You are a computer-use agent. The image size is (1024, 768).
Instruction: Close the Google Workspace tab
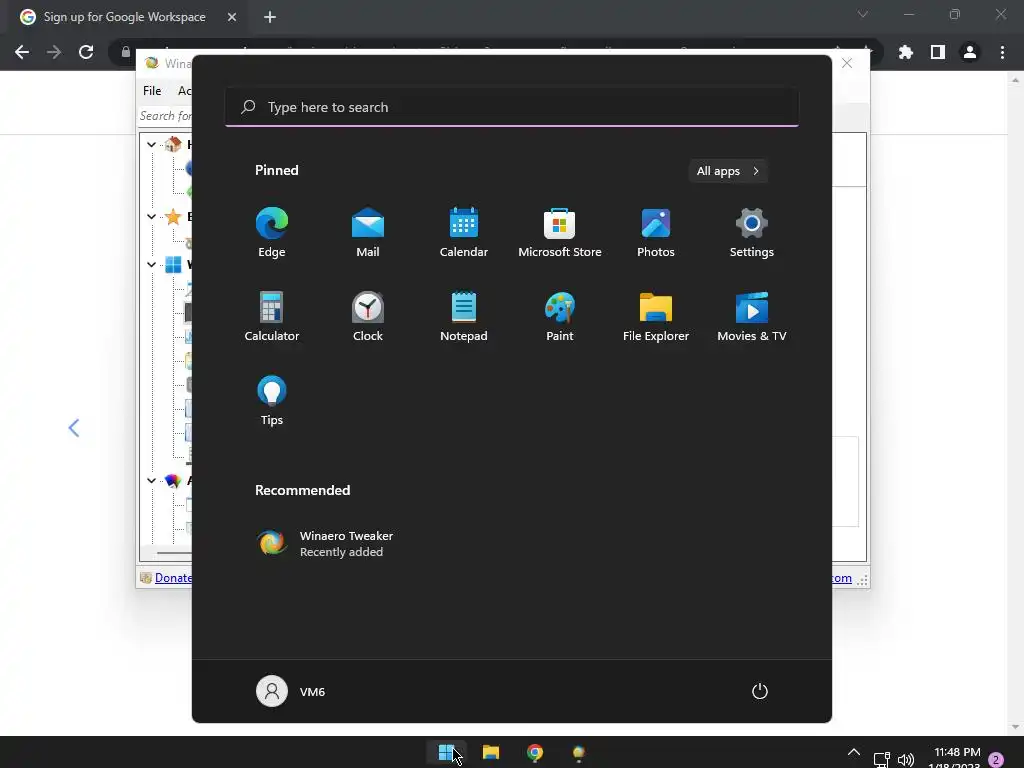[232, 17]
